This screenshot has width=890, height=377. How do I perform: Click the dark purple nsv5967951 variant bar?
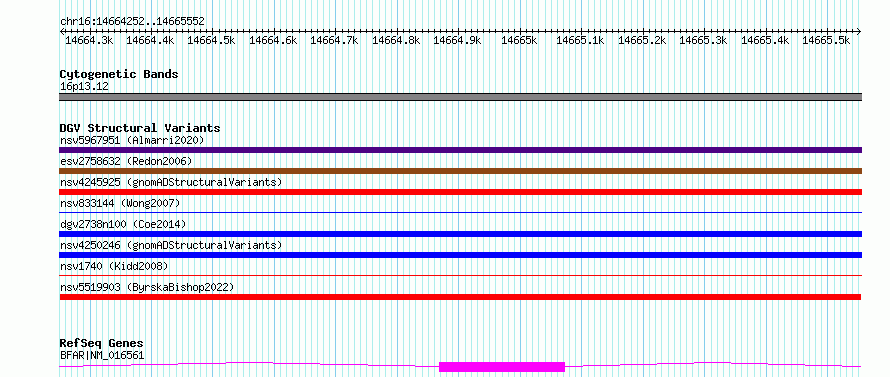[460, 150]
